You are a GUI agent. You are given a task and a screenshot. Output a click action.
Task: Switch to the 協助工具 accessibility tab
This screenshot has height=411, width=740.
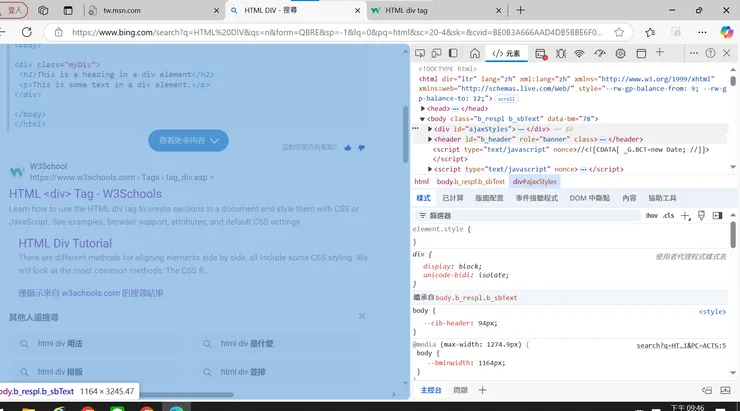click(x=662, y=198)
